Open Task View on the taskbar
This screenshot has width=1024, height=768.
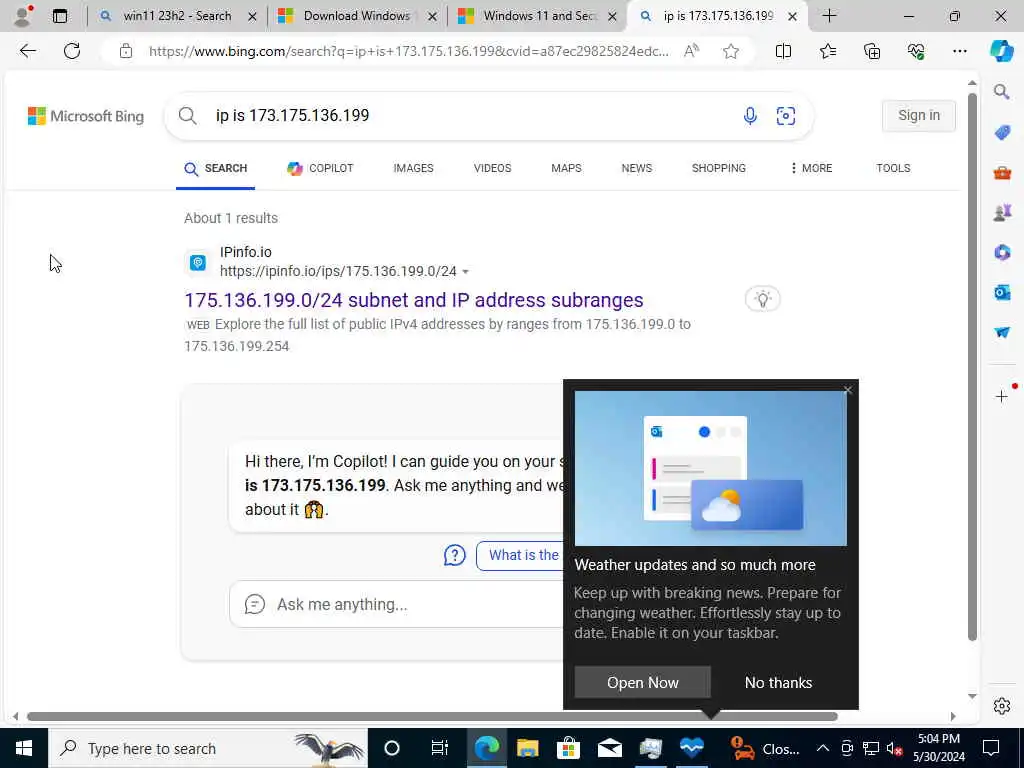[439, 748]
